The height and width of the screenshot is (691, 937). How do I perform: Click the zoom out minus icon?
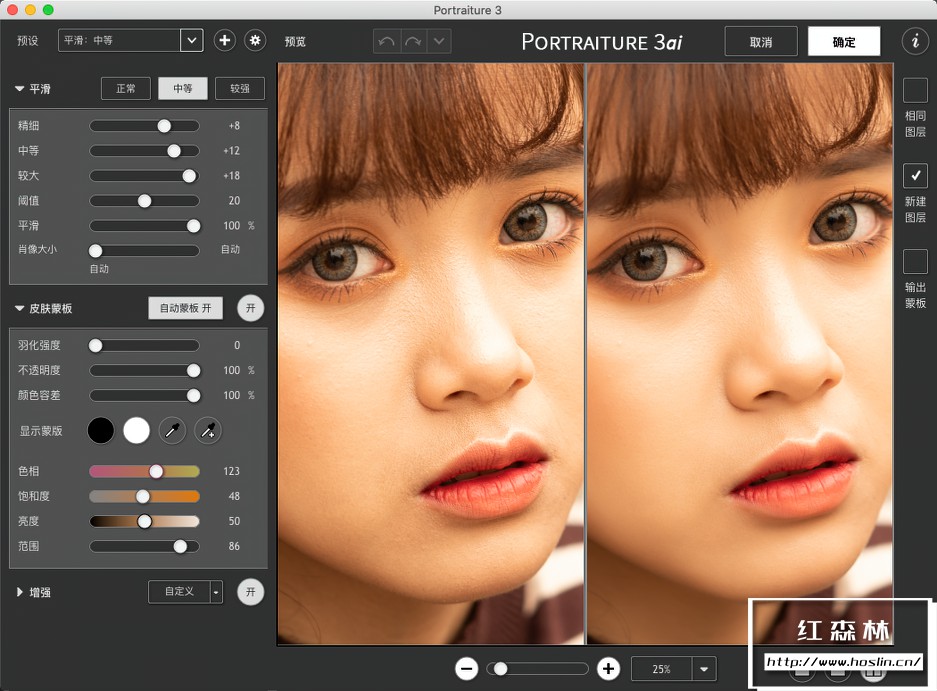[466, 669]
